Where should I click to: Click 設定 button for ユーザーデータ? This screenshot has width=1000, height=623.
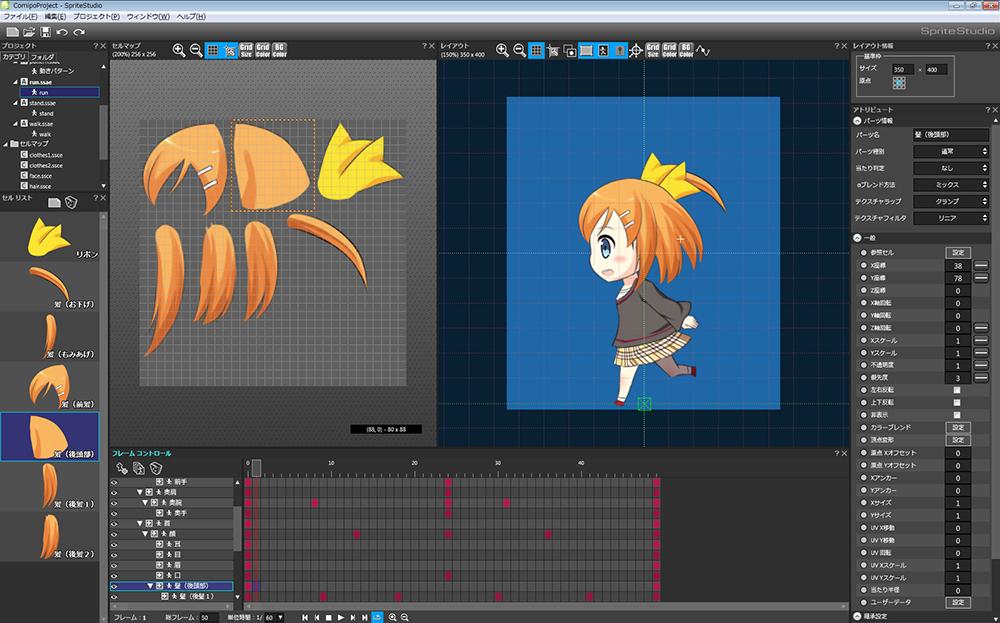point(957,602)
